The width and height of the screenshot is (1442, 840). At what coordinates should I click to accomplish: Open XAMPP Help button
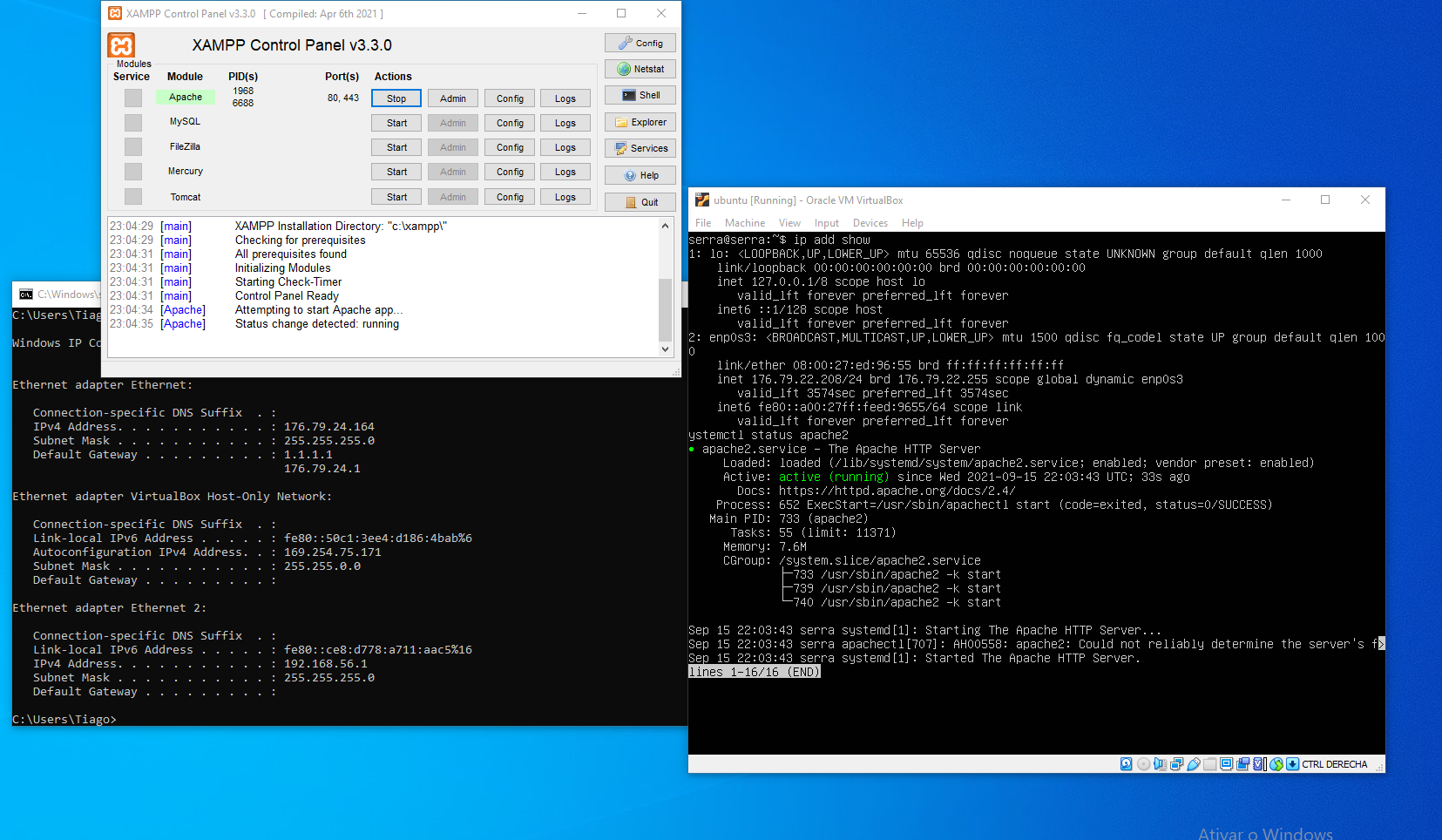pyautogui.click(x=640, y=175)
